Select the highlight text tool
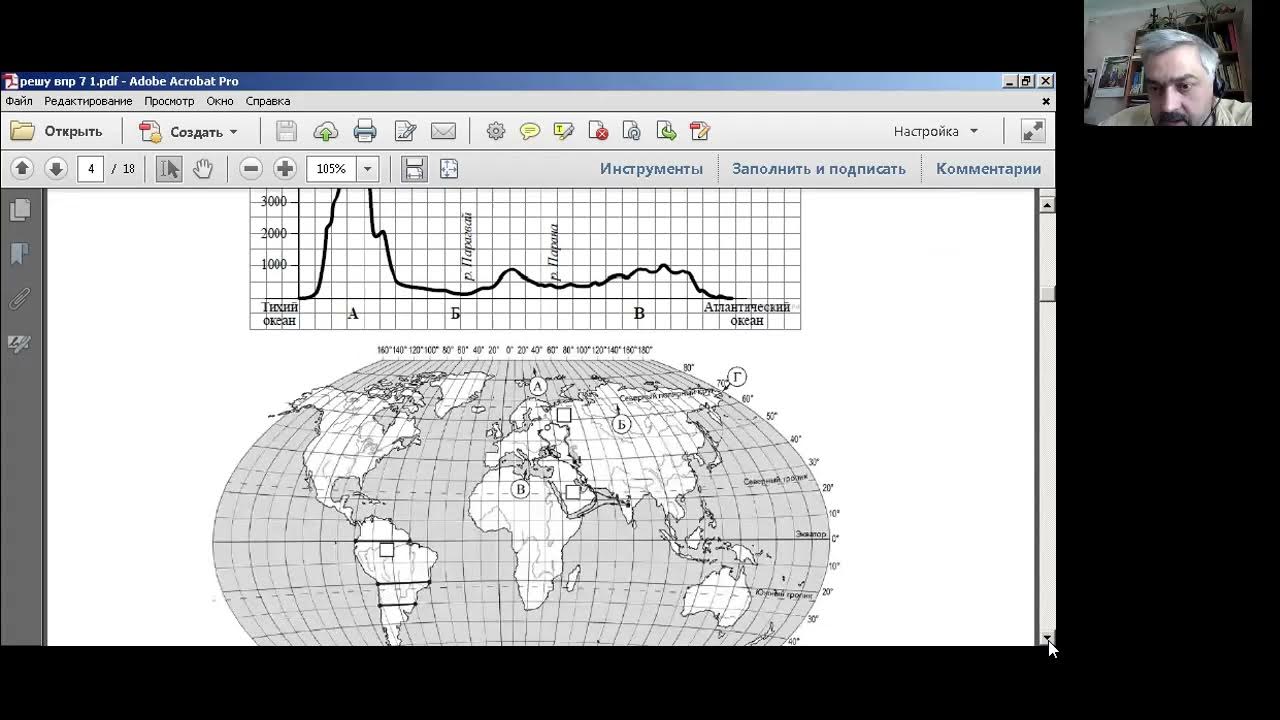Viewport: 1280px width, 720px height. tap(564, 131)
